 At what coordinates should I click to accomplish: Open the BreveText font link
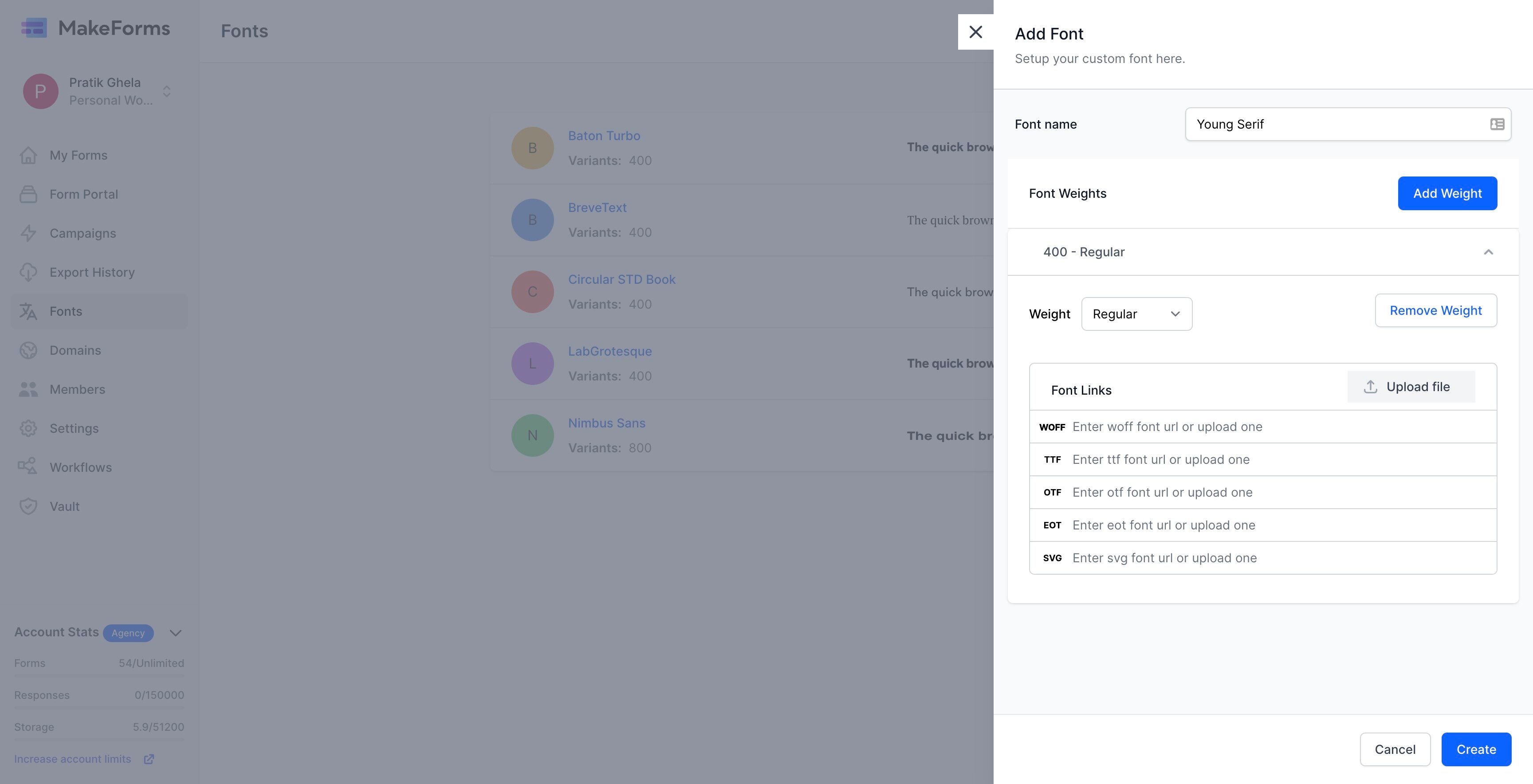click(x=597, y=208)
